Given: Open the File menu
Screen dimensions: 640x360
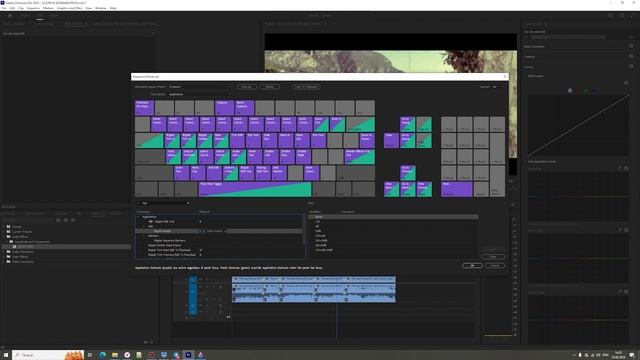Looking at the screenshot, I should click(4, 8).
